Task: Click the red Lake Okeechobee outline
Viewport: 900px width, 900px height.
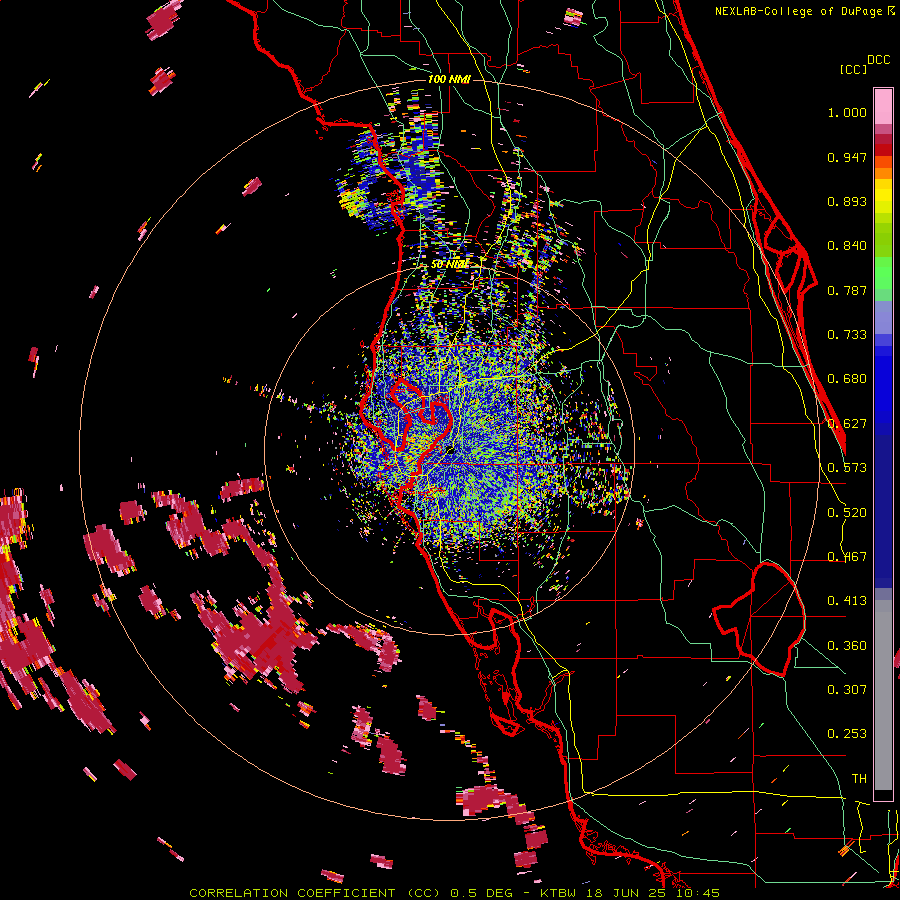Action: tap(759, 619)
